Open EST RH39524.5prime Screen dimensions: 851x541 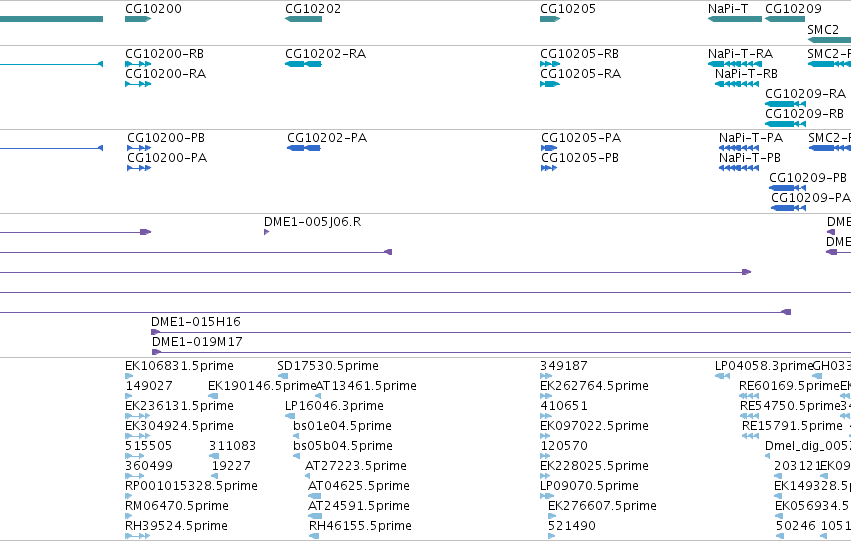176,526
